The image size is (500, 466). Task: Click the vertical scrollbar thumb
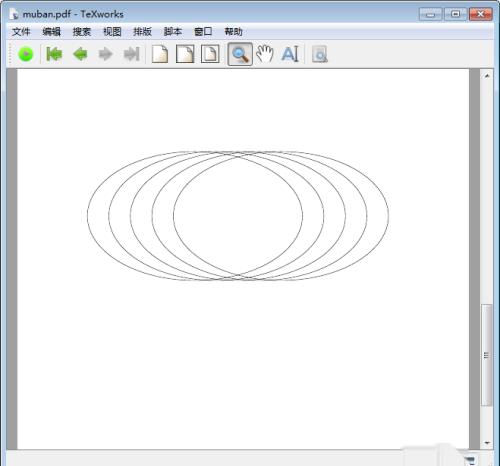pyautogui.click(x=487, y=355)
